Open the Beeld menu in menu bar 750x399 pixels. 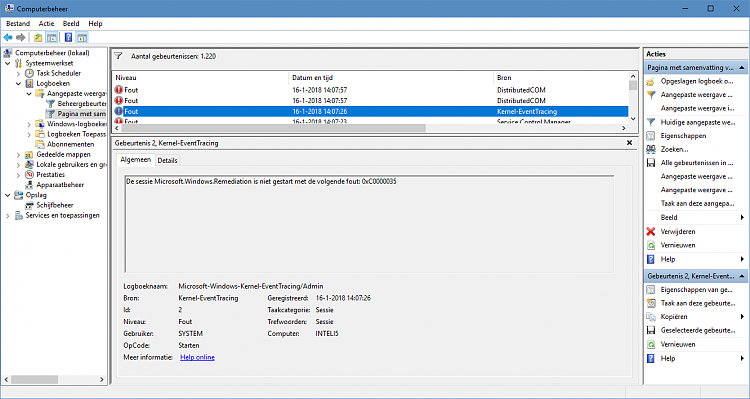71,23
